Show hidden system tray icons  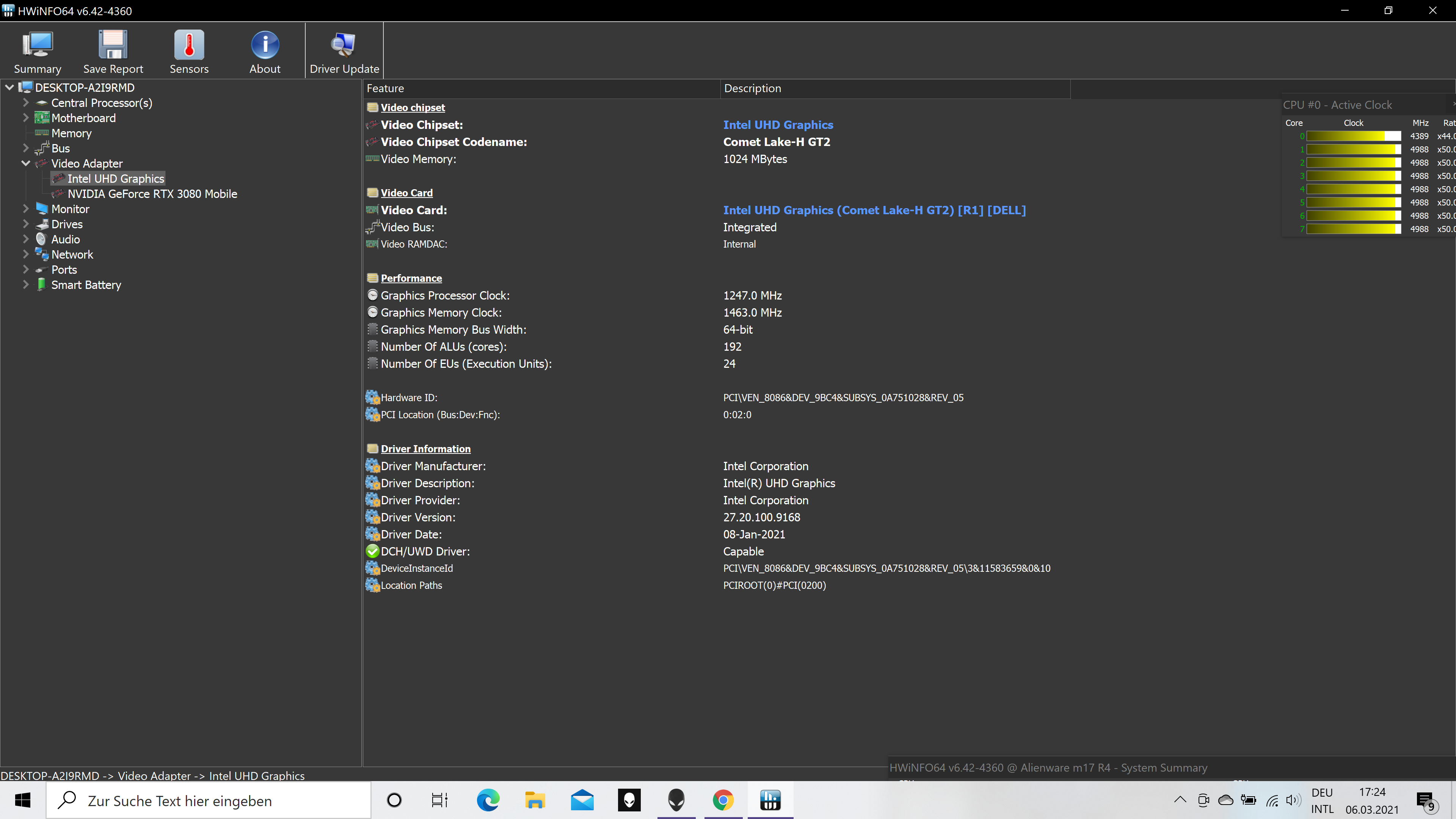click(x=1180, y=800)
